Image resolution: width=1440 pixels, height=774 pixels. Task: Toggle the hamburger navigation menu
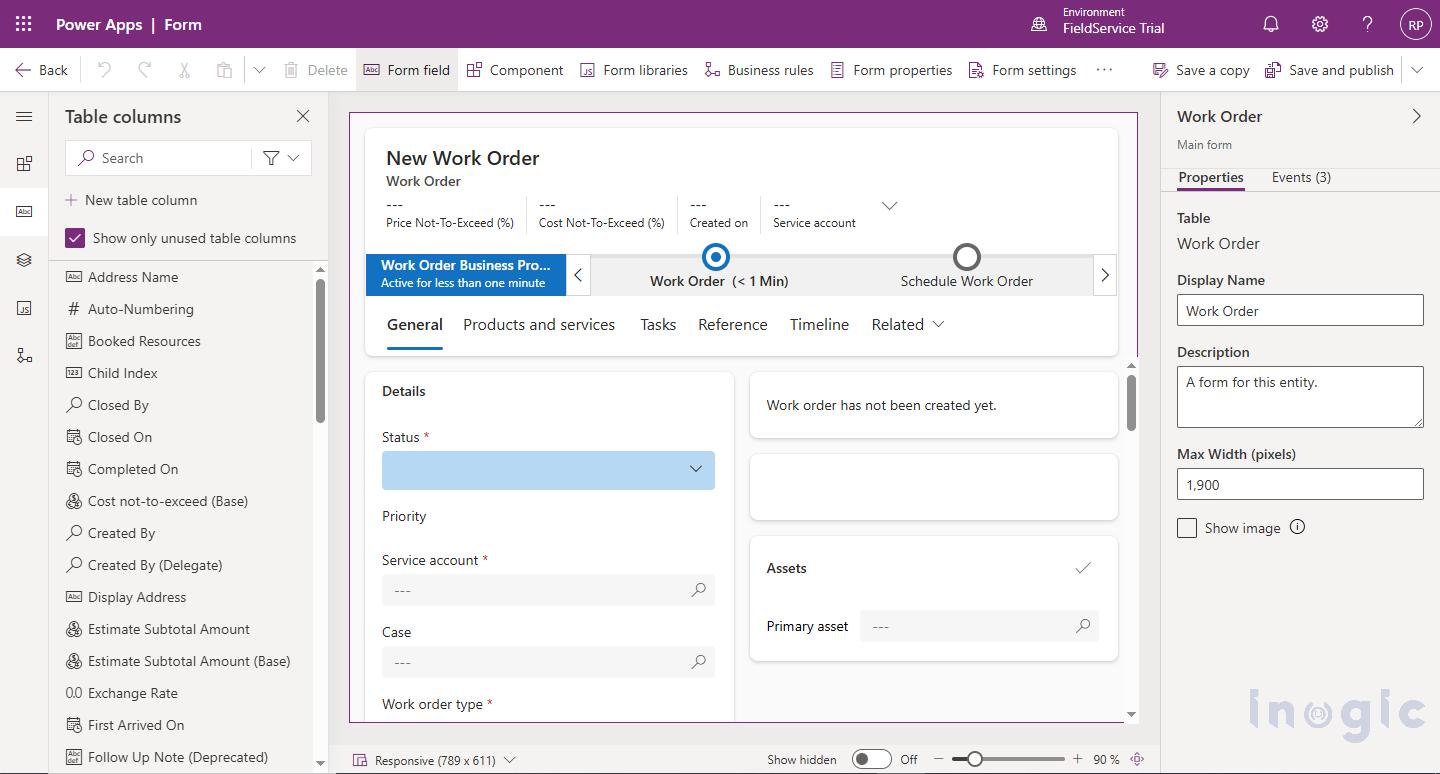[x=24, y=117]
